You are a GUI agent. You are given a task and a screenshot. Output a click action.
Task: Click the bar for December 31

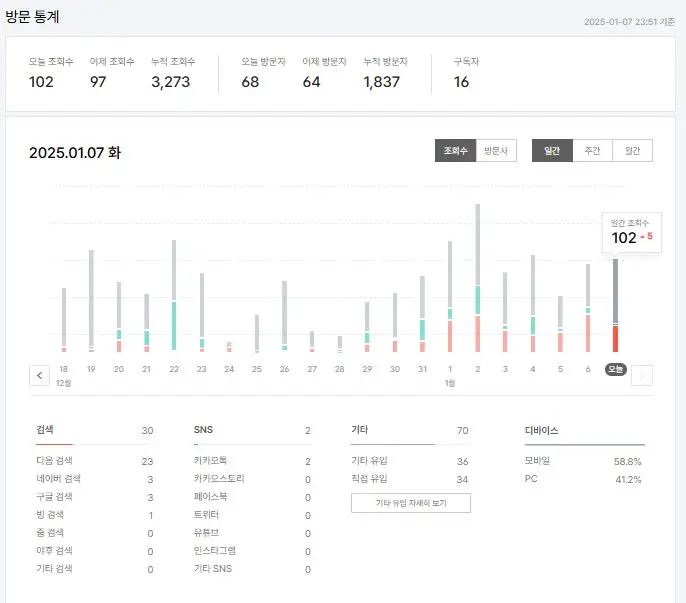[422, 314]
